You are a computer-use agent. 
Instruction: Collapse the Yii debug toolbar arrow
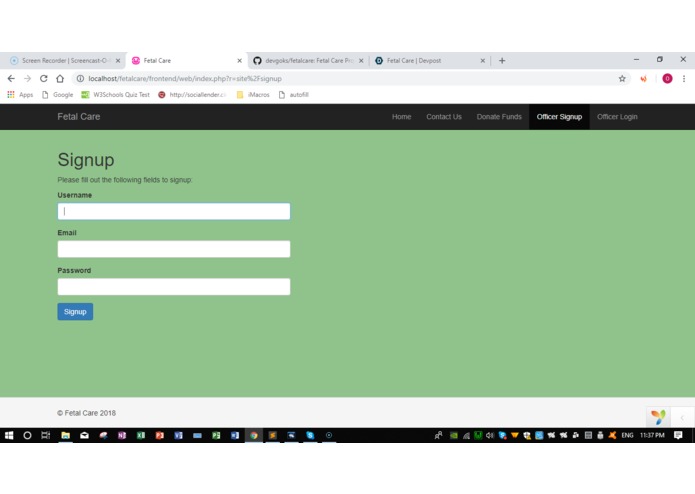tap(683, 417)
